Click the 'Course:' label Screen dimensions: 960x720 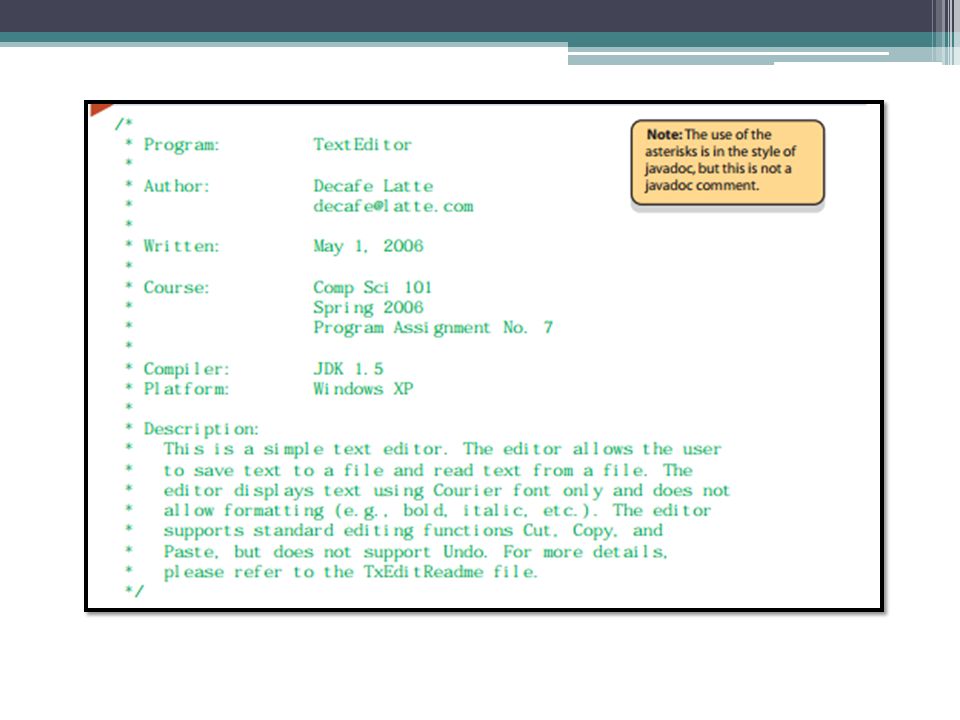[176, 288]
